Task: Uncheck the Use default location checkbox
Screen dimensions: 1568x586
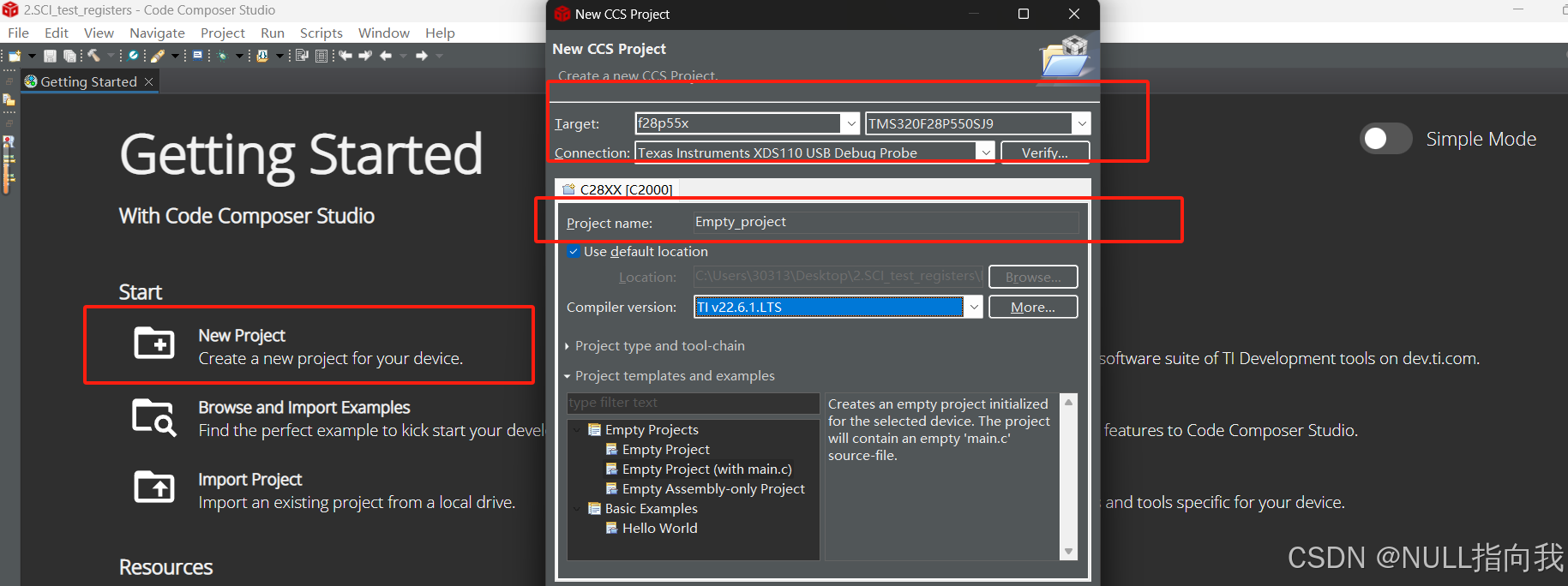Action: pyautogui.click(x=574, y=252)
